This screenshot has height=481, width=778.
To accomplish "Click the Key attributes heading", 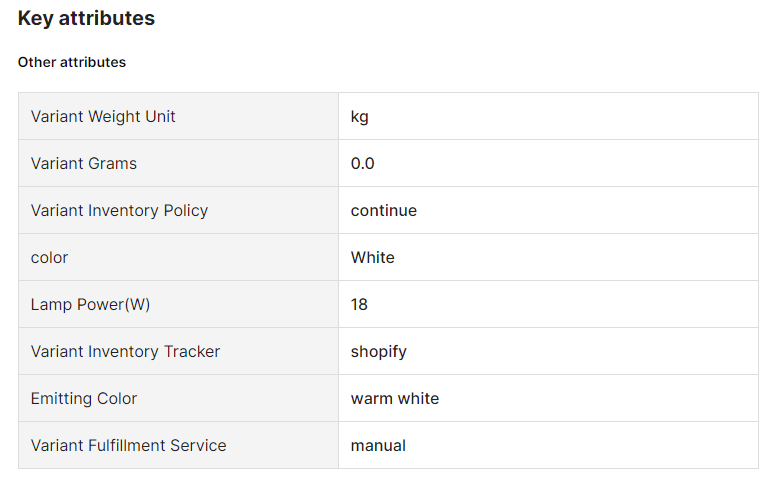I will (86, 18).
